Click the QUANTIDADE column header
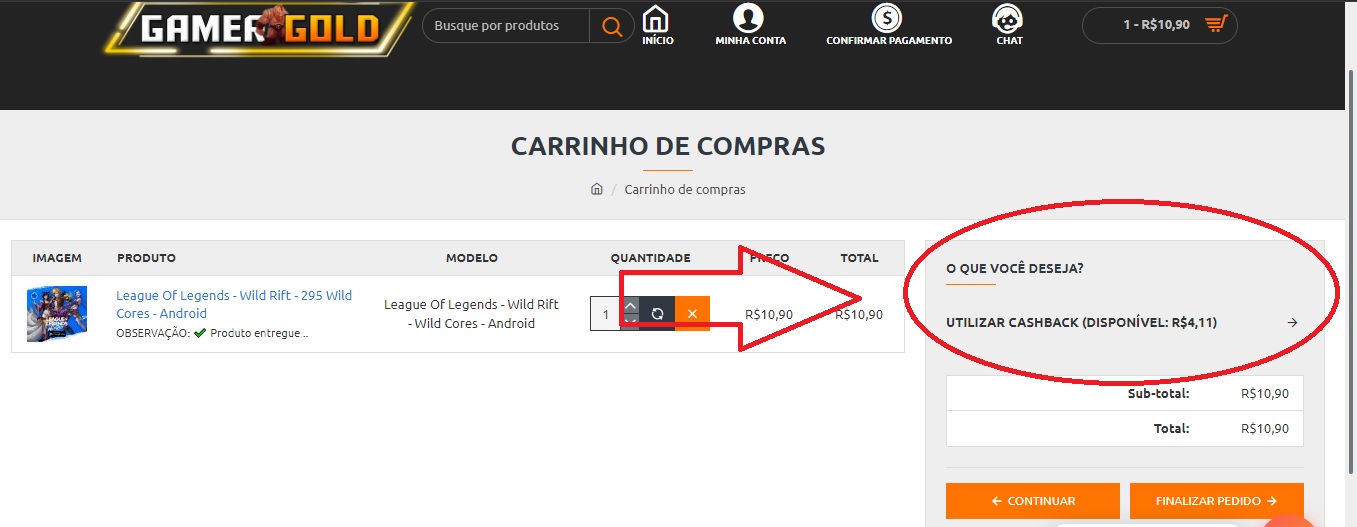 (x=651, y=258)
